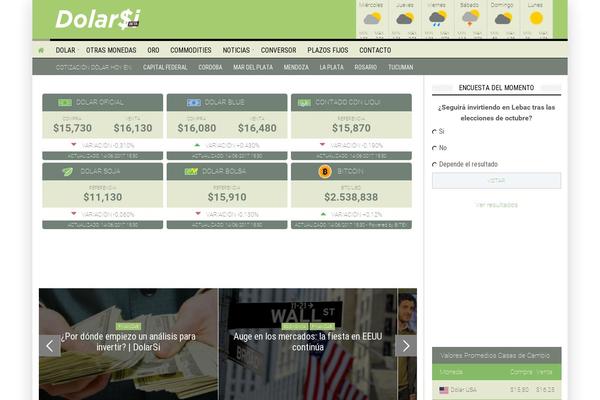
Task: Open the DOLAR SOJA card header
Action: tap(103, 171)
